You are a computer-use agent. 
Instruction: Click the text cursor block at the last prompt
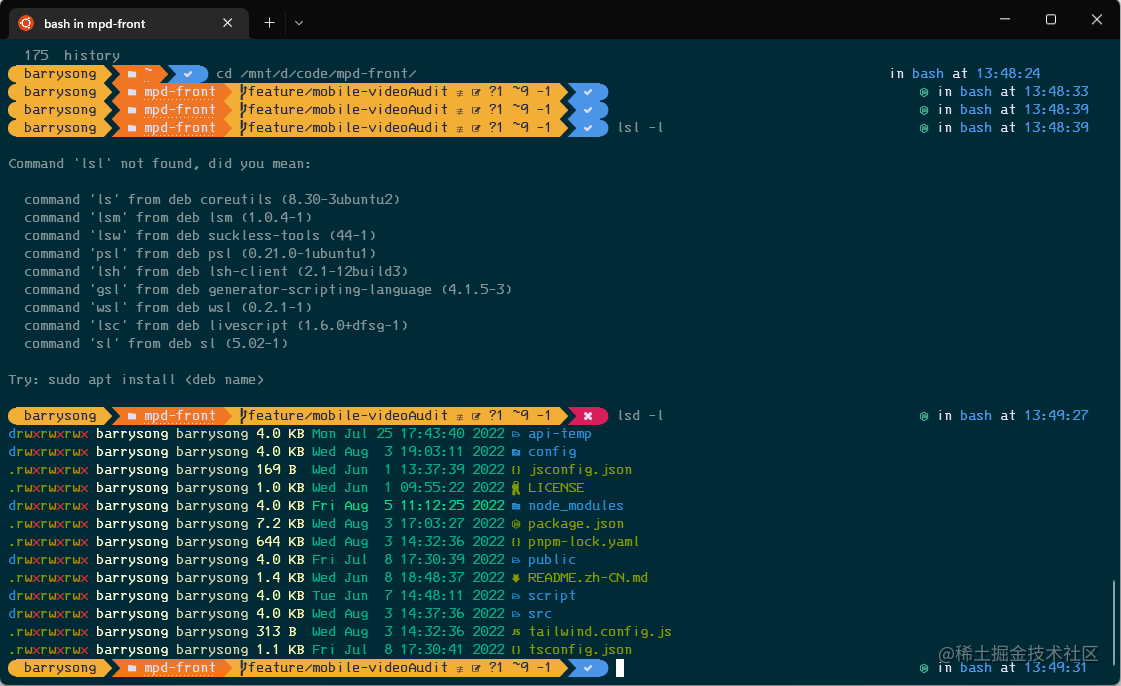tap(620, 668)
